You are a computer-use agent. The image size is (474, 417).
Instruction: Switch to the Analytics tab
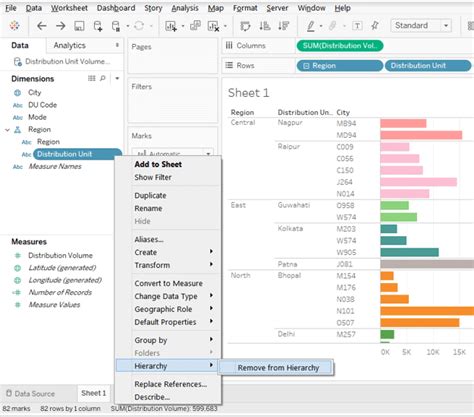tap(69, 45)
